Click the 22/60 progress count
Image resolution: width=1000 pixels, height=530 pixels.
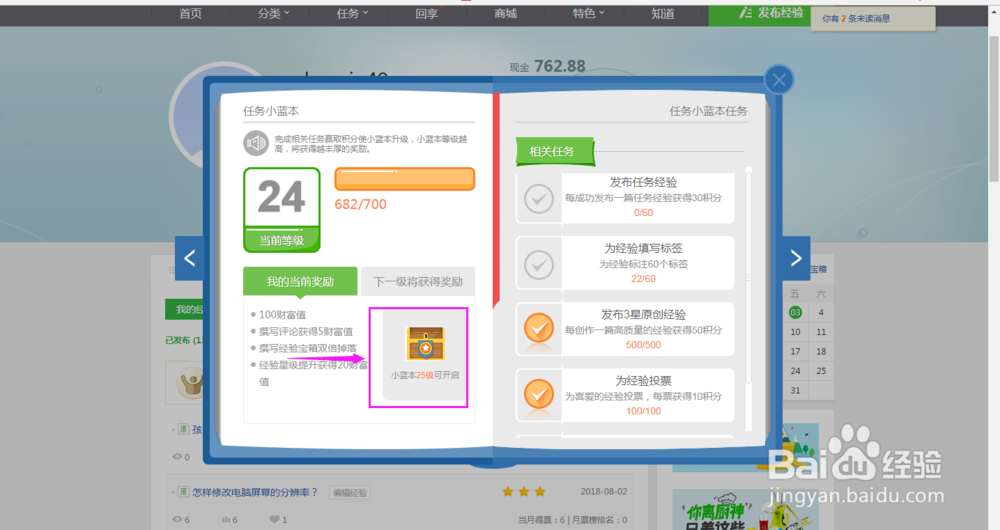[x=643, y=279]
